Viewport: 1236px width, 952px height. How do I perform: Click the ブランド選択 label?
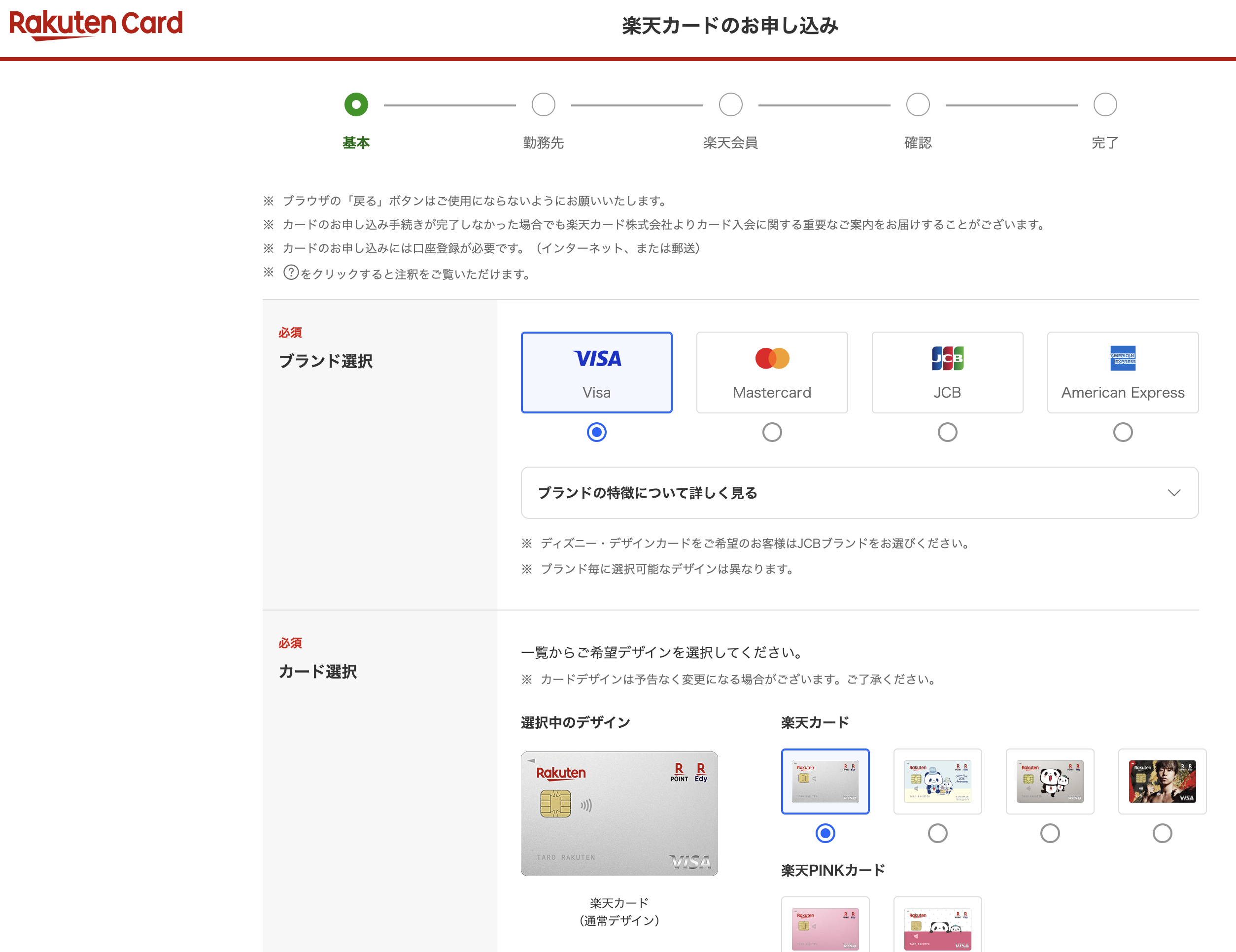coord(325,361)
